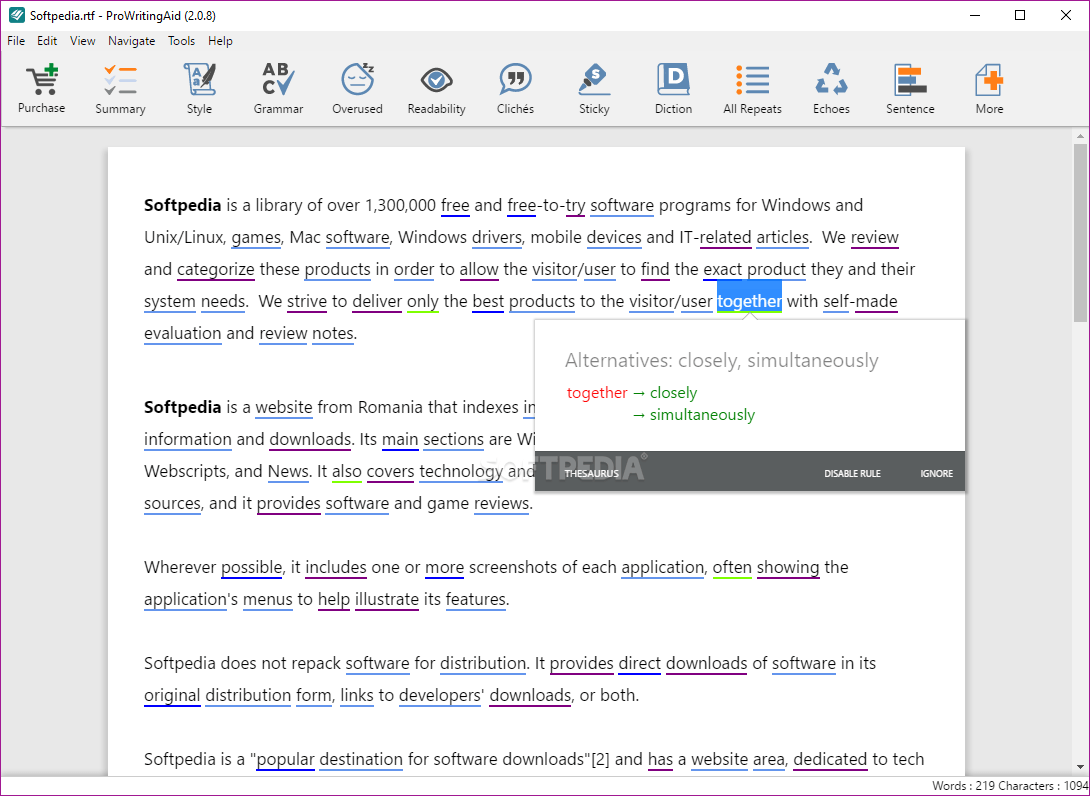This screenshot has height=796, width=1090.
Task: Open the Edit menu
Action: [46, 41]
